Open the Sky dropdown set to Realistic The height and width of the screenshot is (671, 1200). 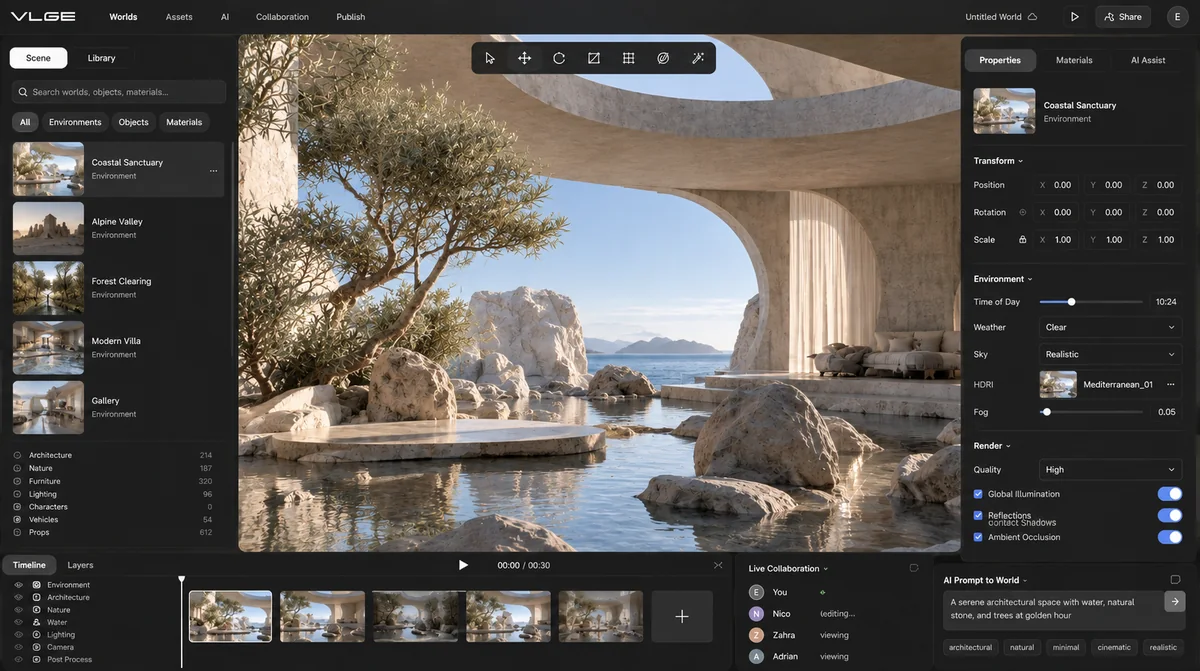pos(1110,354)
